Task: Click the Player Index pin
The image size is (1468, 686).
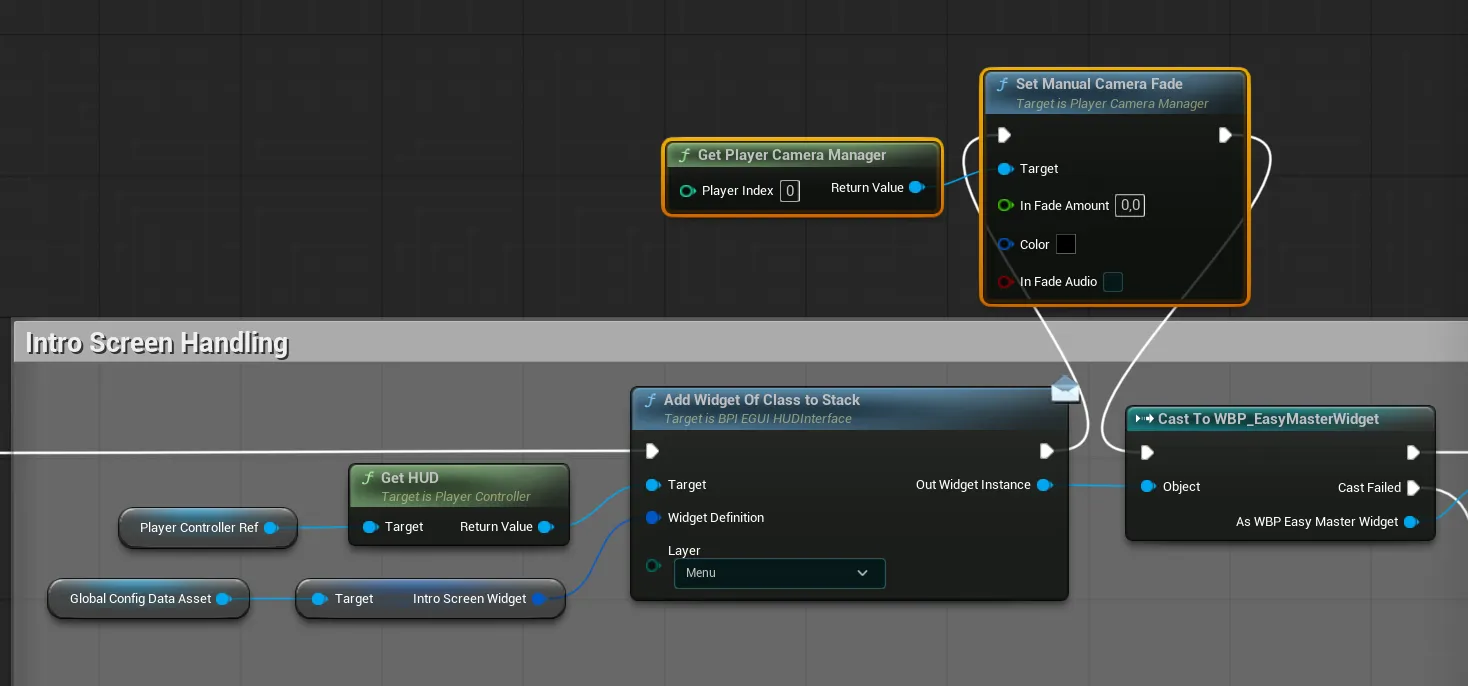Action: click(x=687, y=191)
